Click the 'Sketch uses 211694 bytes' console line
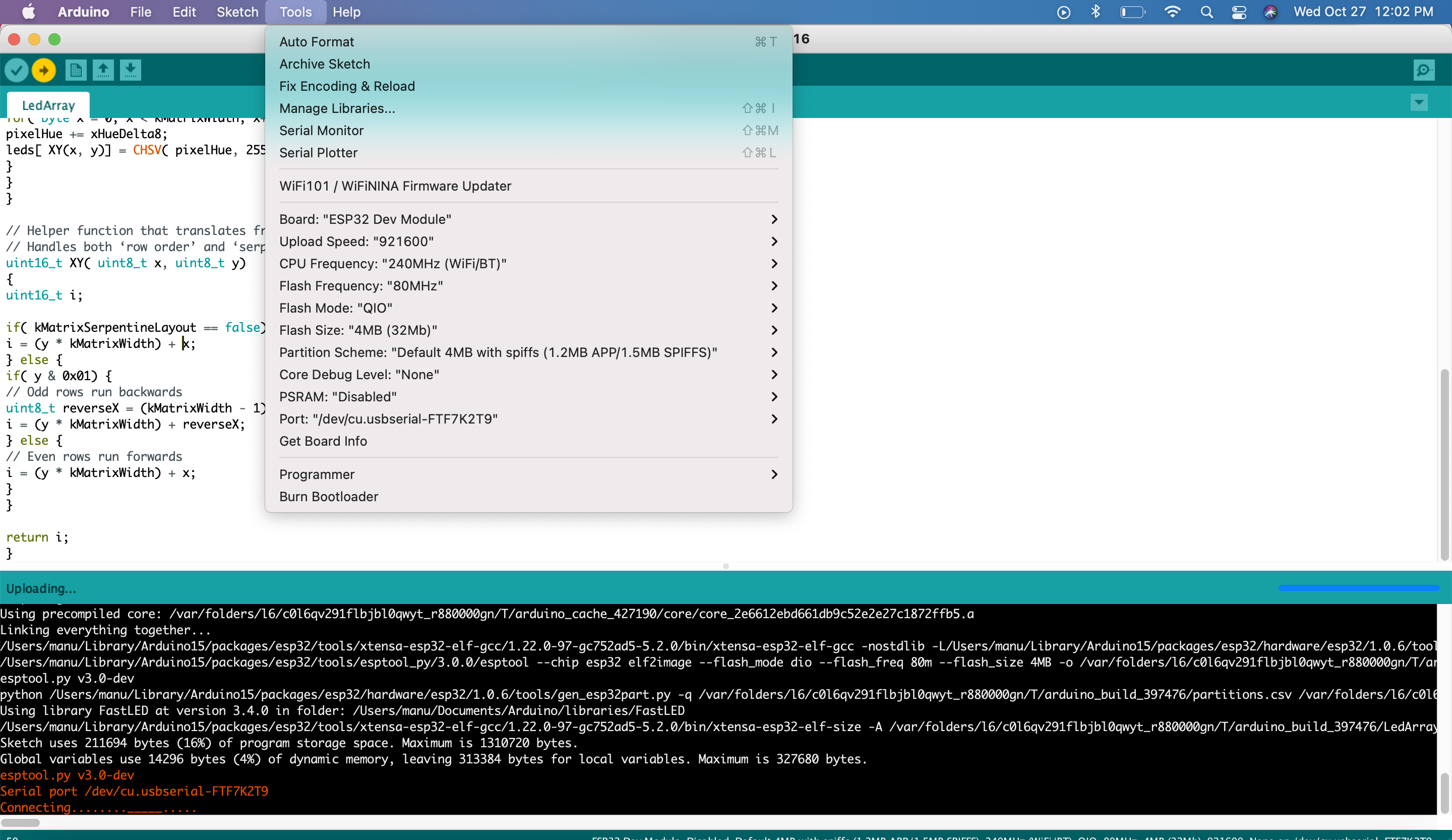1452x840 pixels. pos(290,743)
